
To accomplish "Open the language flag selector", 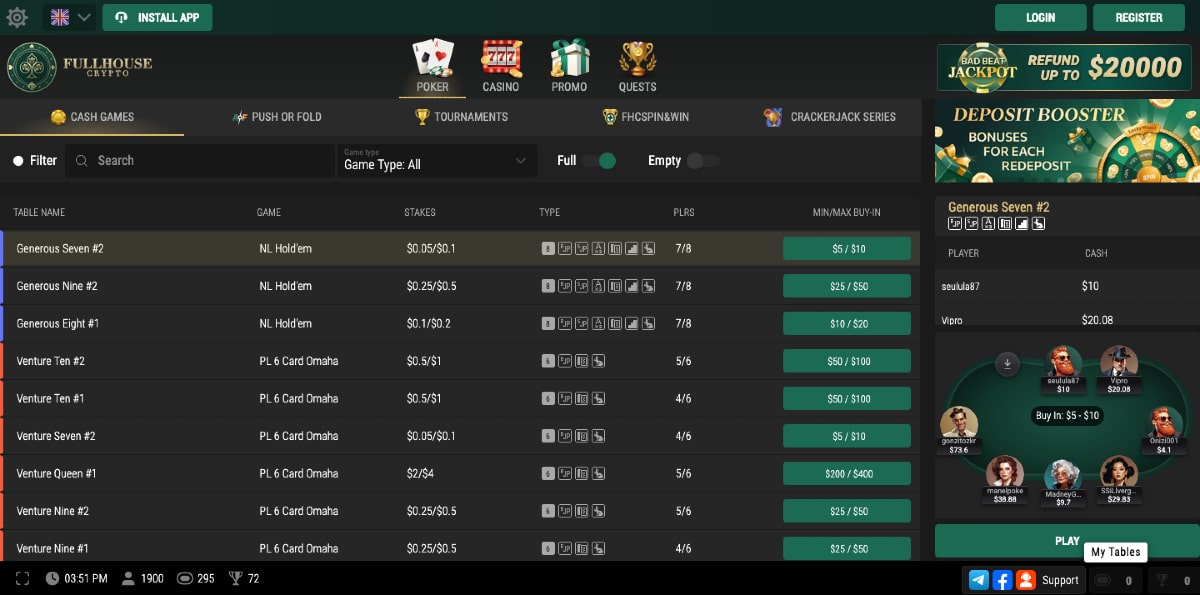I will [x=70, y=17].
